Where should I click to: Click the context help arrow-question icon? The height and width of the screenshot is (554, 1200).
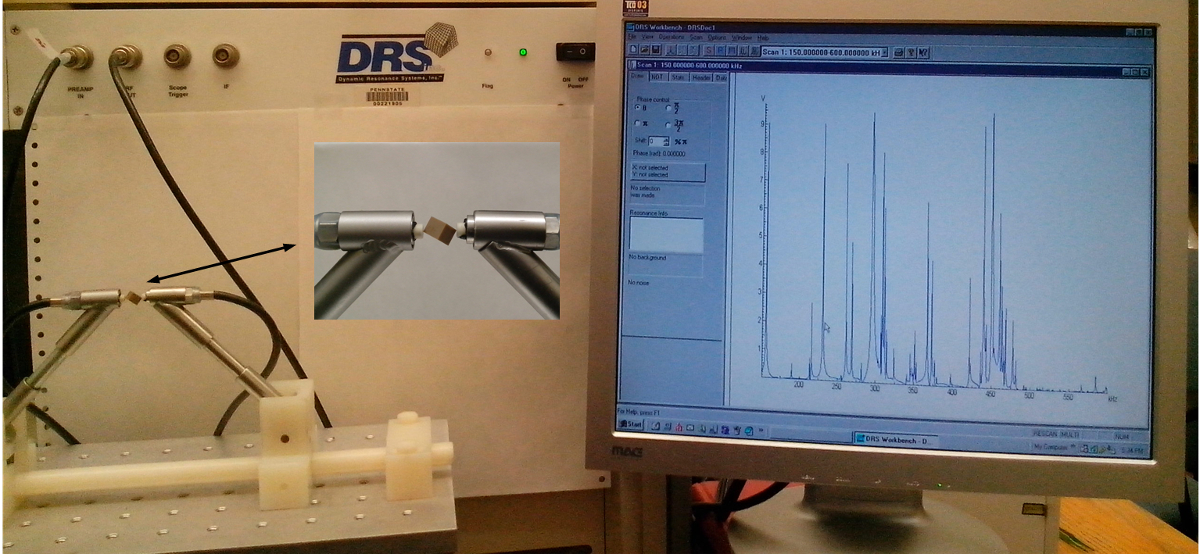[923, 52]
